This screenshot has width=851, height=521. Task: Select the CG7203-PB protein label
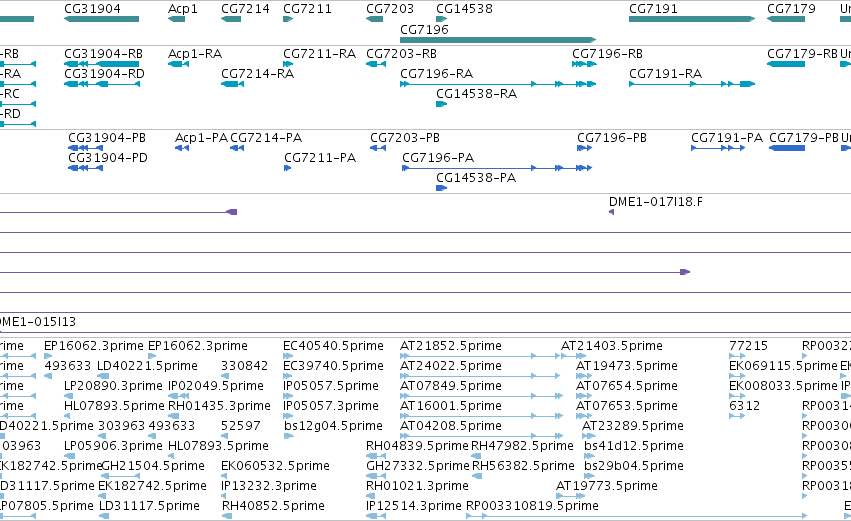[405, 138]
